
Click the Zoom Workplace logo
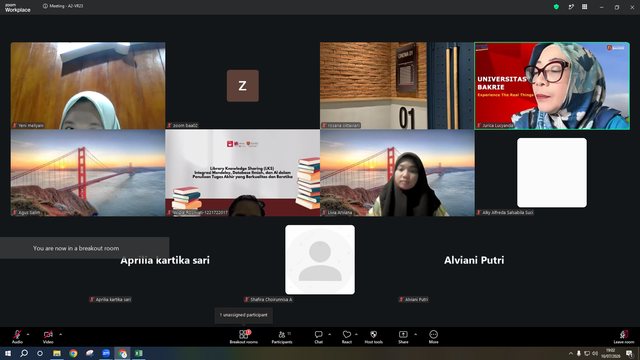click(18, 8)
